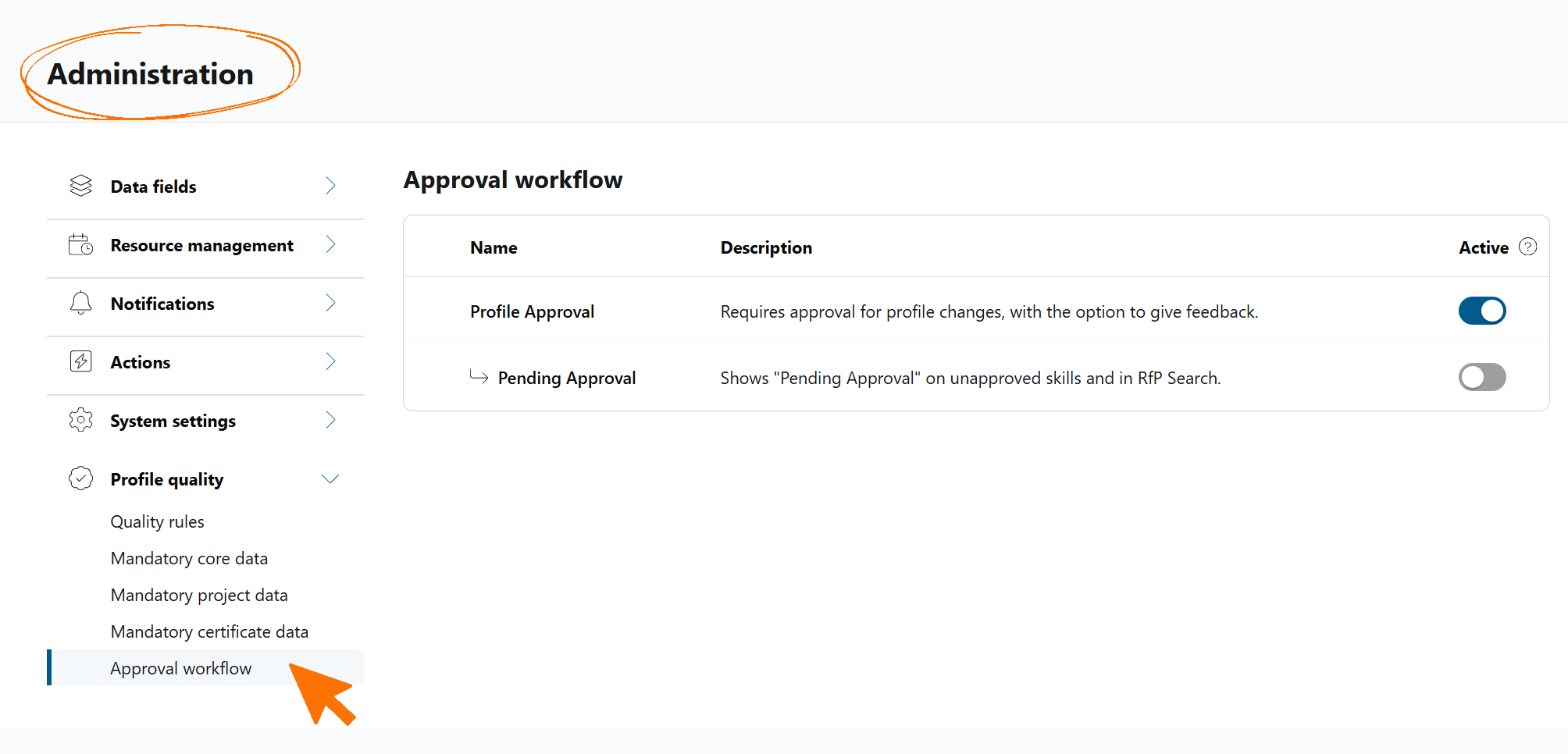Collapse Profile quality with its chevron

(x=330, y=478)
